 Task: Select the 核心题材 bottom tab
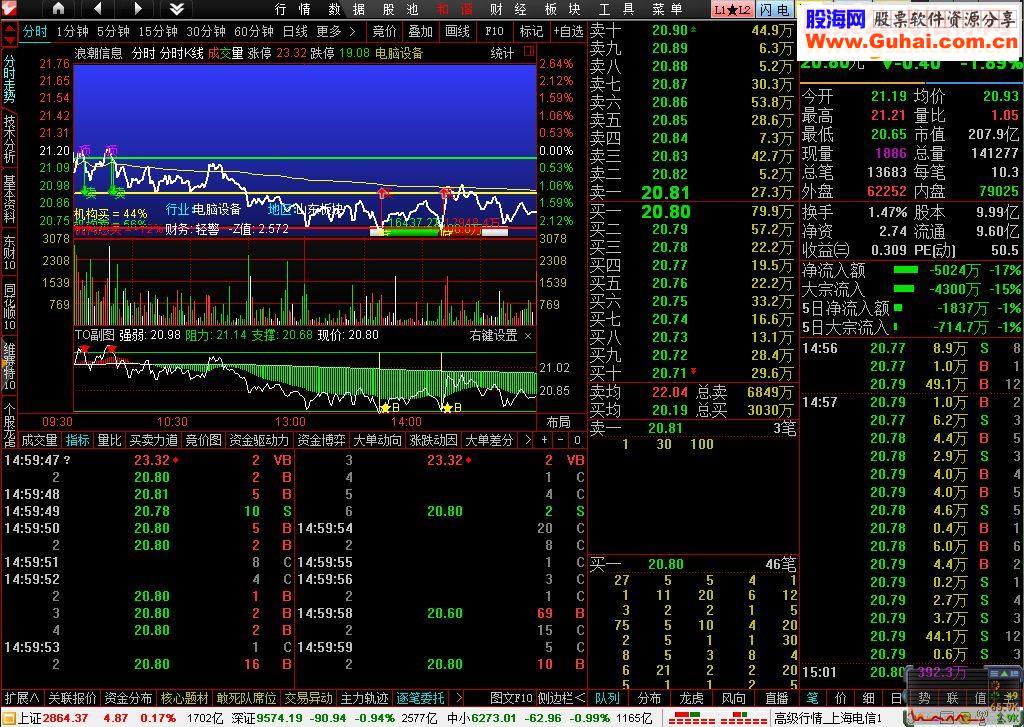(x=184, y=698)
